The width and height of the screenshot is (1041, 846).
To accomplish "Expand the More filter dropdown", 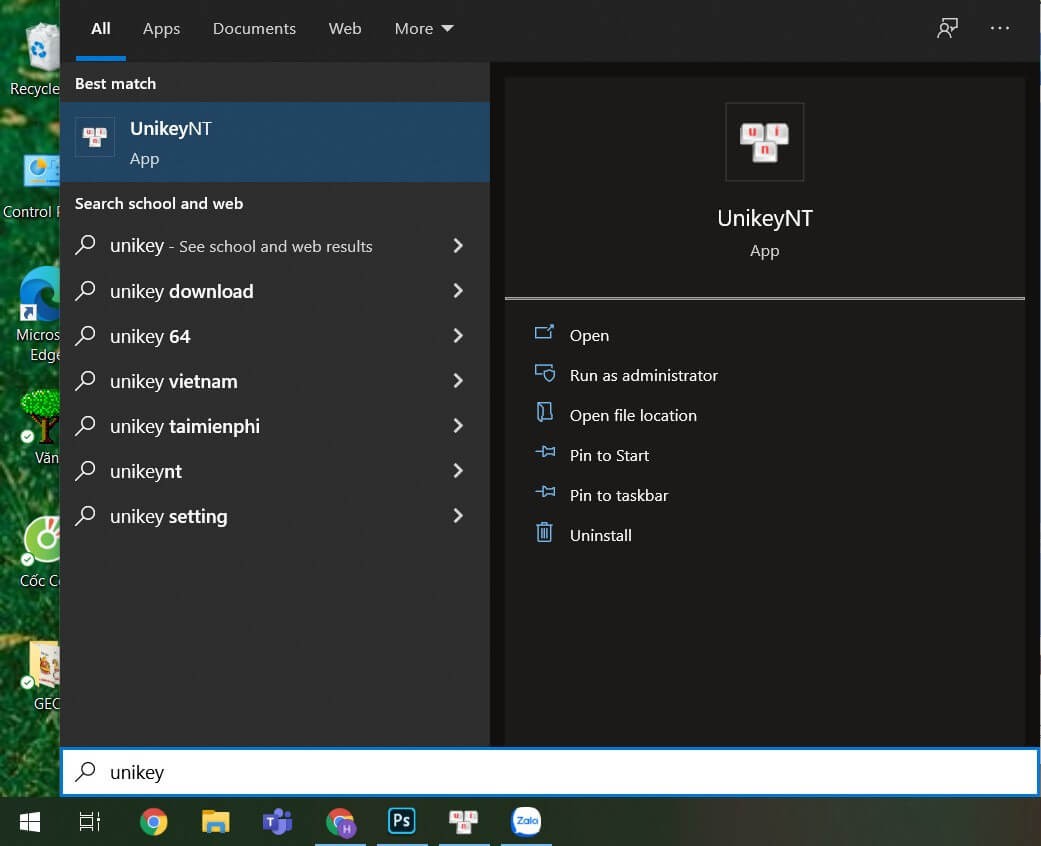I will (x=424, y=29).
